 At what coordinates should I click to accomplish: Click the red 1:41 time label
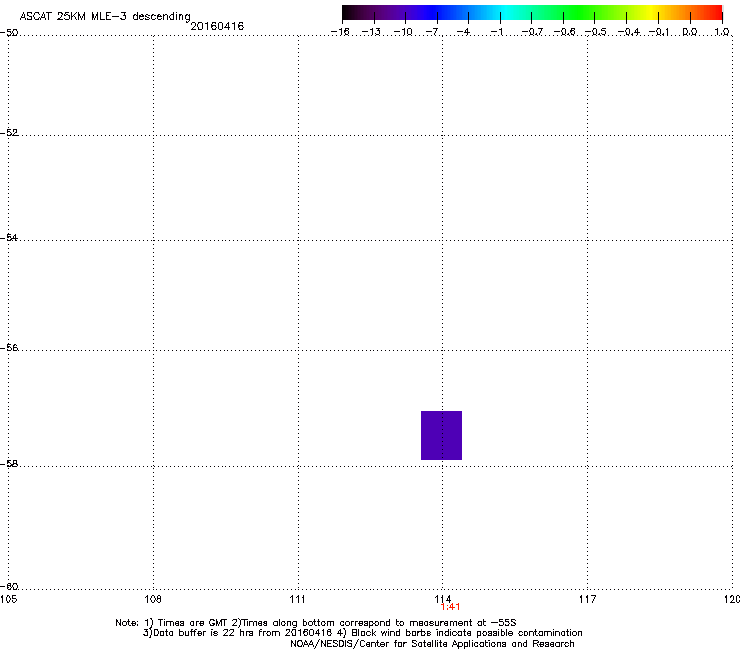tap(450, 607)
